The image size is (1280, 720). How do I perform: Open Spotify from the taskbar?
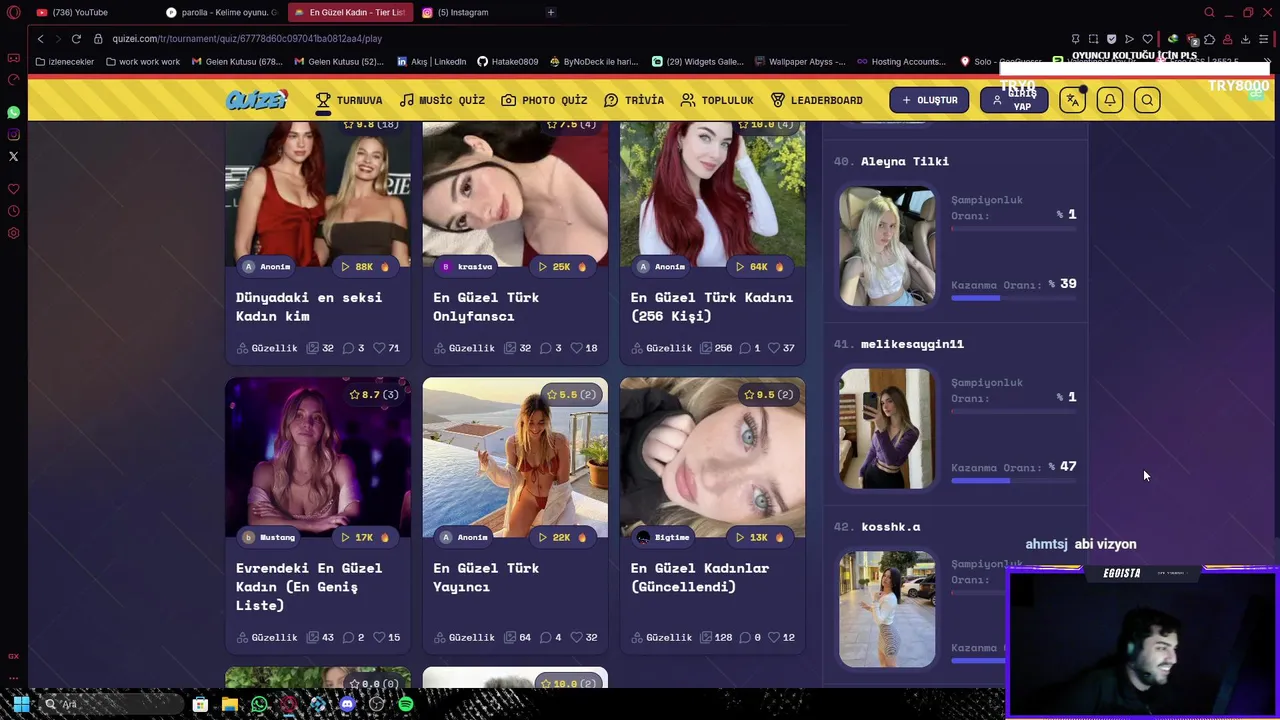[405, 704]
